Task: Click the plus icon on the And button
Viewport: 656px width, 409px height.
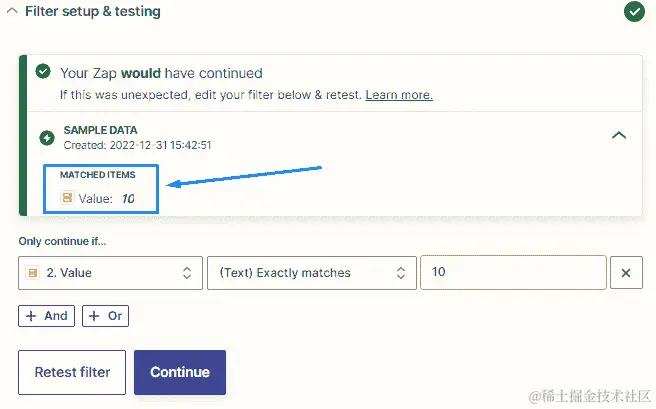Action: [x=32, y=316]
